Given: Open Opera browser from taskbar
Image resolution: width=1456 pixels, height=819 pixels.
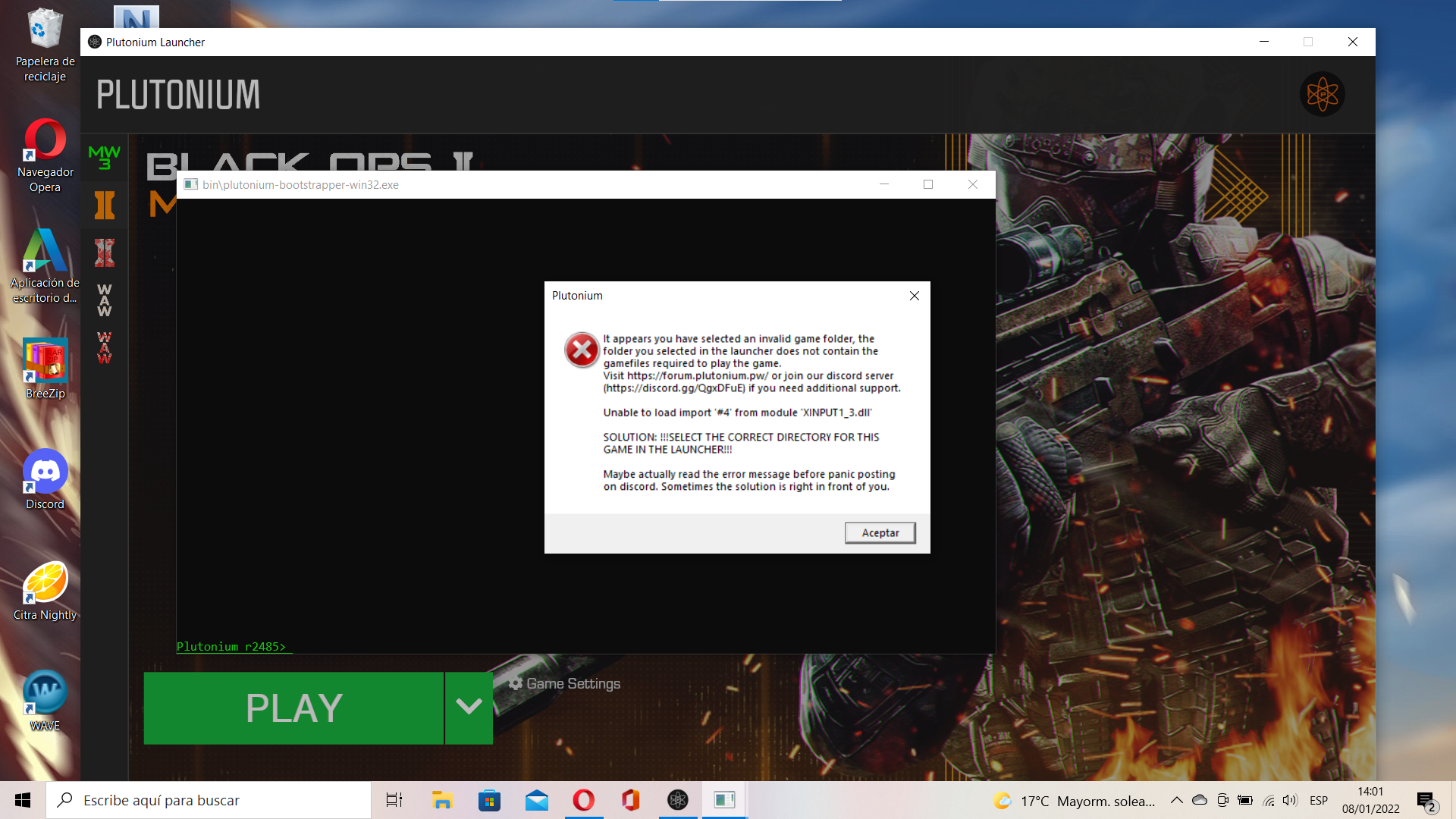Looking at the screenshot, I should pos(584,800).
